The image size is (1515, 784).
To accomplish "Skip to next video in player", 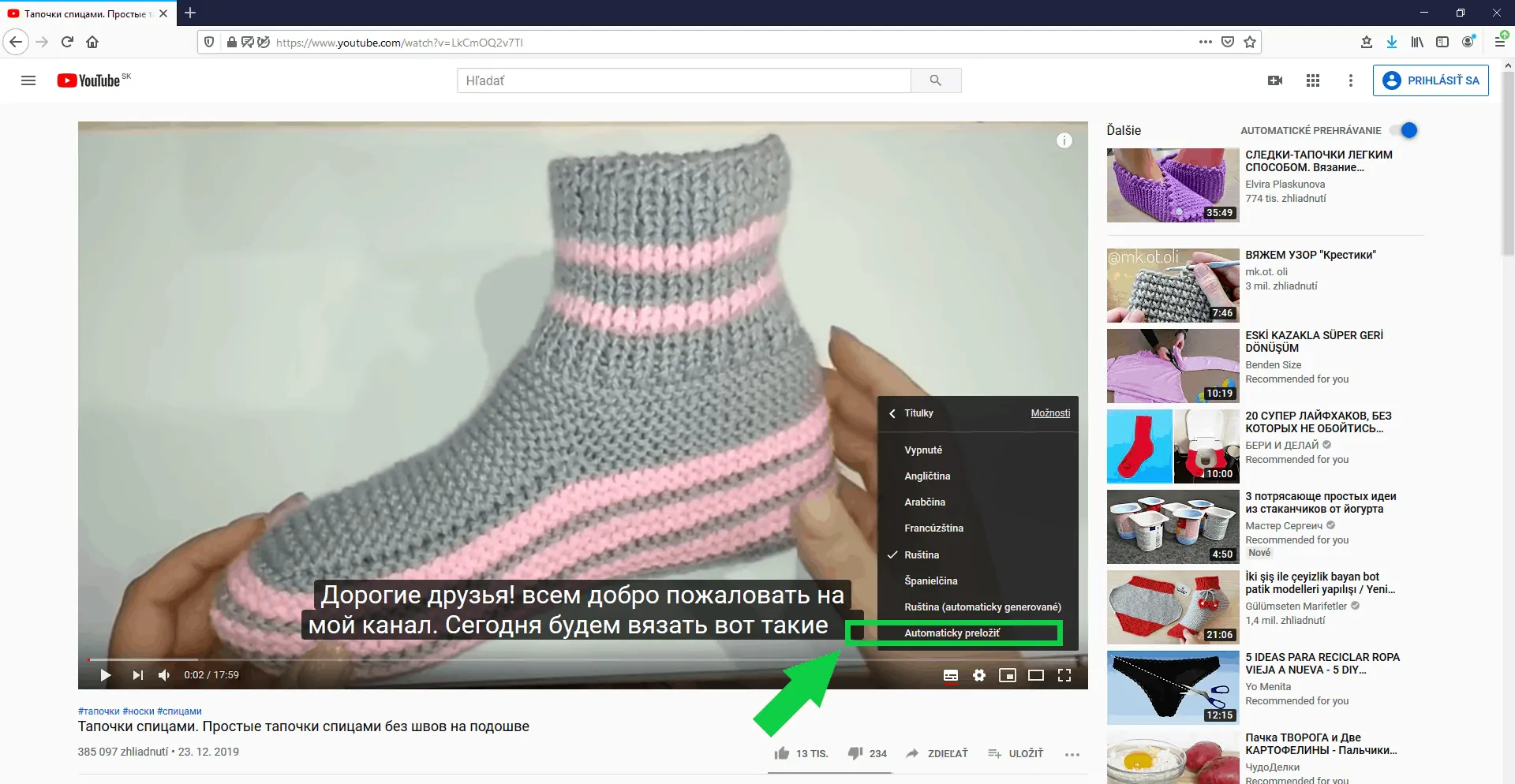I will (x=138, y=675).
